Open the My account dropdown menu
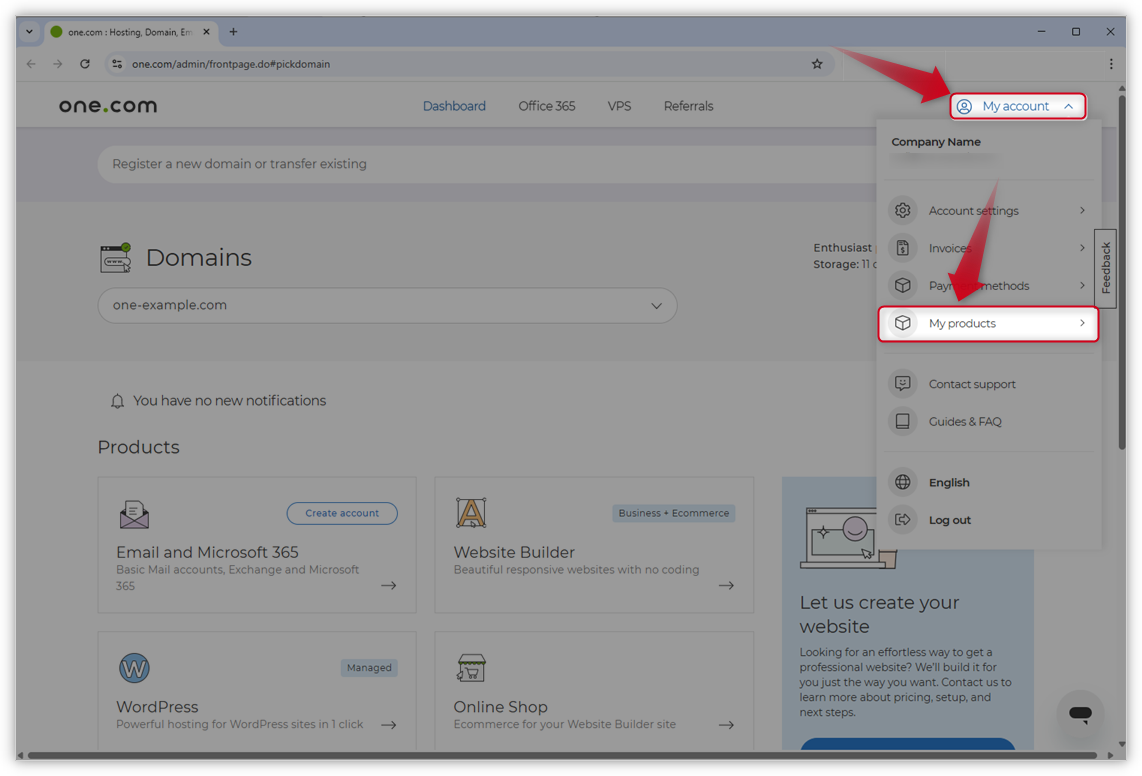 point(1017,106)
